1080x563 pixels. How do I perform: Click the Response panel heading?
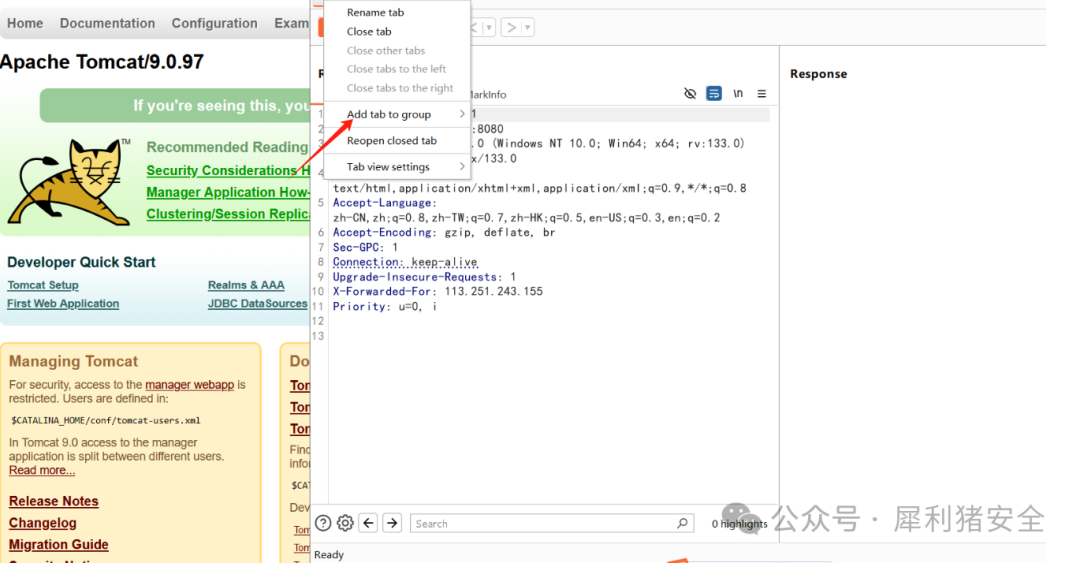coord(818,74)
